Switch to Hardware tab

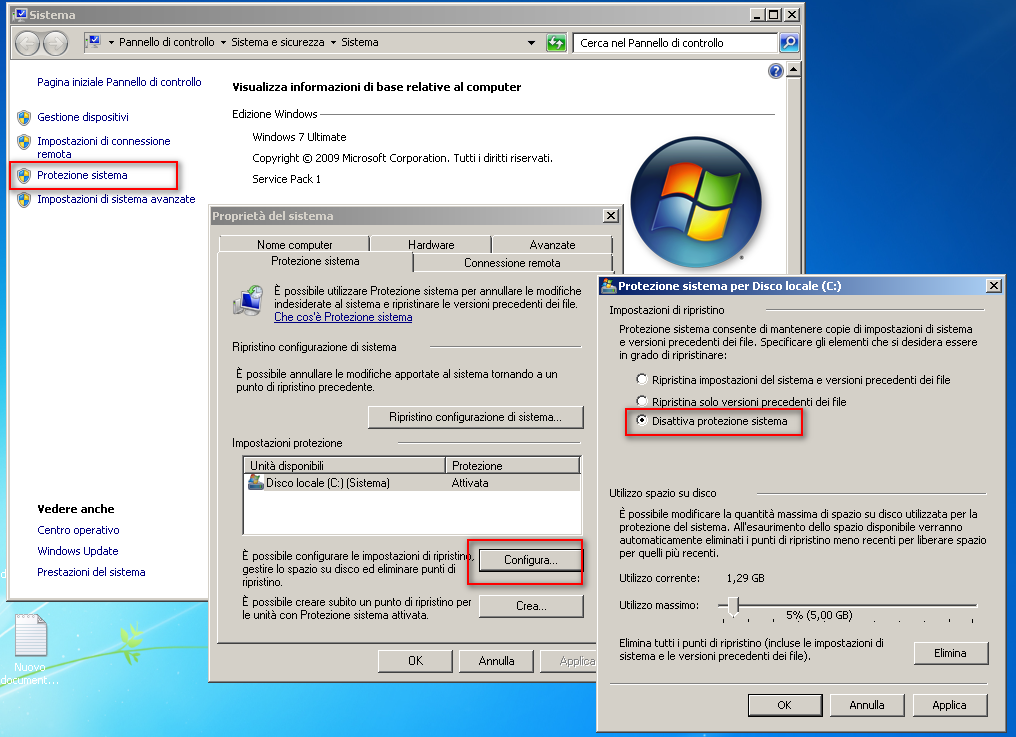pos(431,244)
